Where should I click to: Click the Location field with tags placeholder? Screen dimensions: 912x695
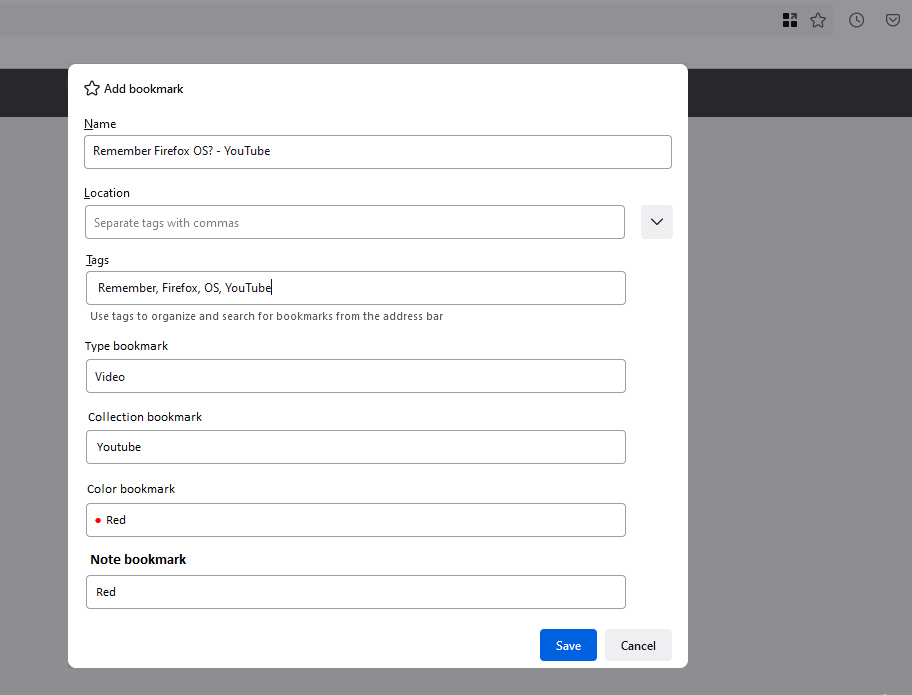tap(355, 222)
